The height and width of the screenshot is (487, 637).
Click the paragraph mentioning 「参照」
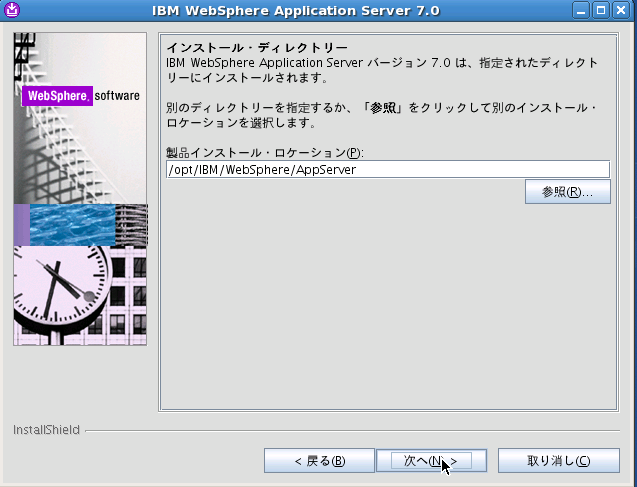pos(382,116)
